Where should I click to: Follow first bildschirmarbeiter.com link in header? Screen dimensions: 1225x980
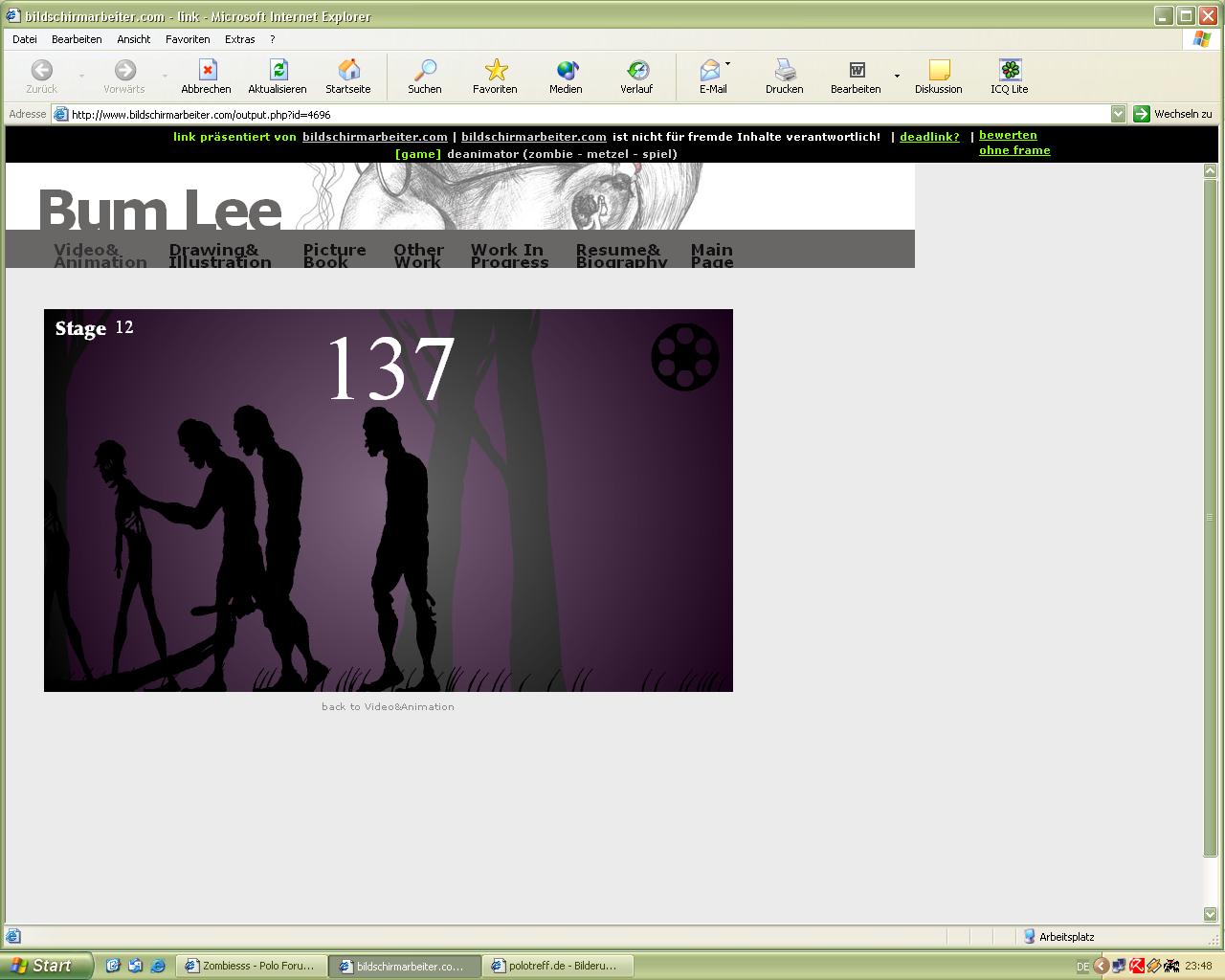tap(375, 137)
